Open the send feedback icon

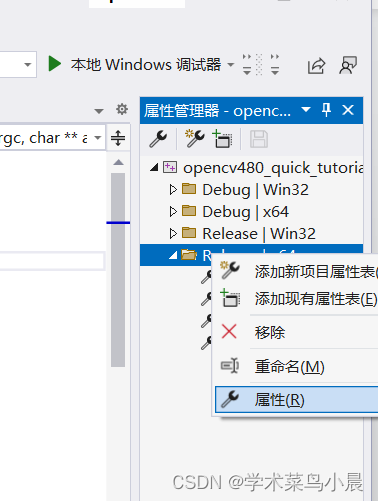pyautogui.click(x=348, y=65)
